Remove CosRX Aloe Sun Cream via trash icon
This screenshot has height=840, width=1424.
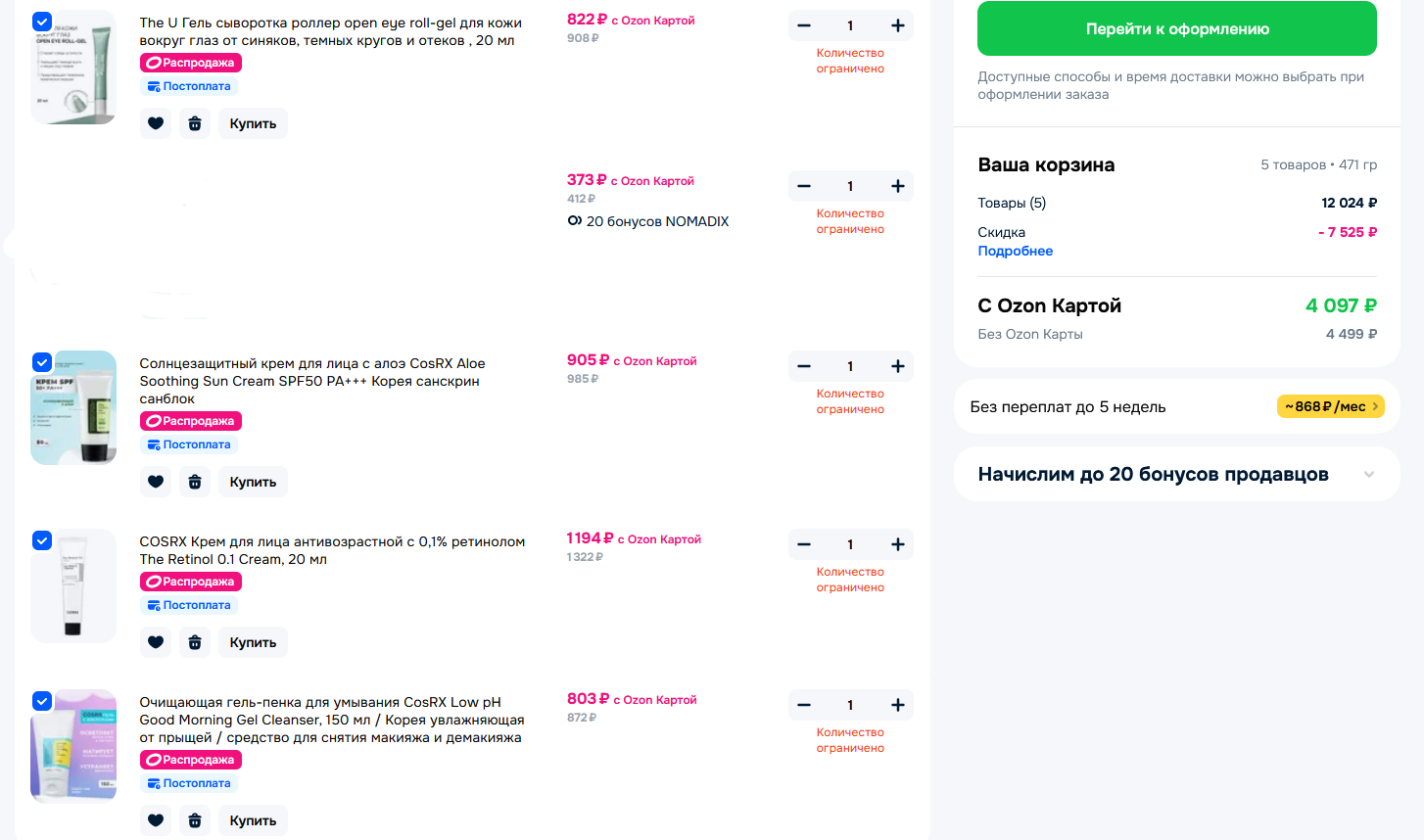[195, 482]
